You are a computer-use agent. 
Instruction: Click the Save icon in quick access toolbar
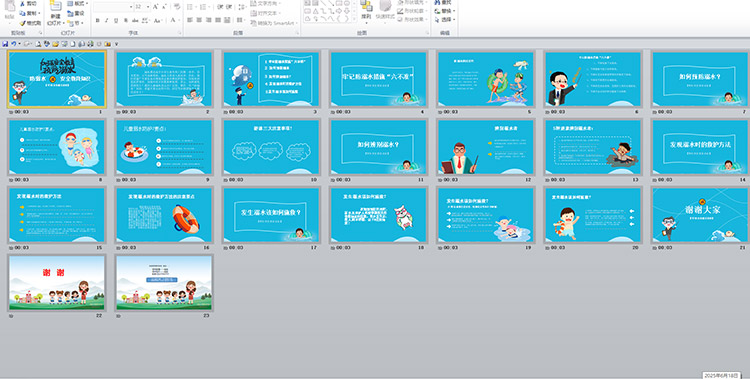point(5,44)
